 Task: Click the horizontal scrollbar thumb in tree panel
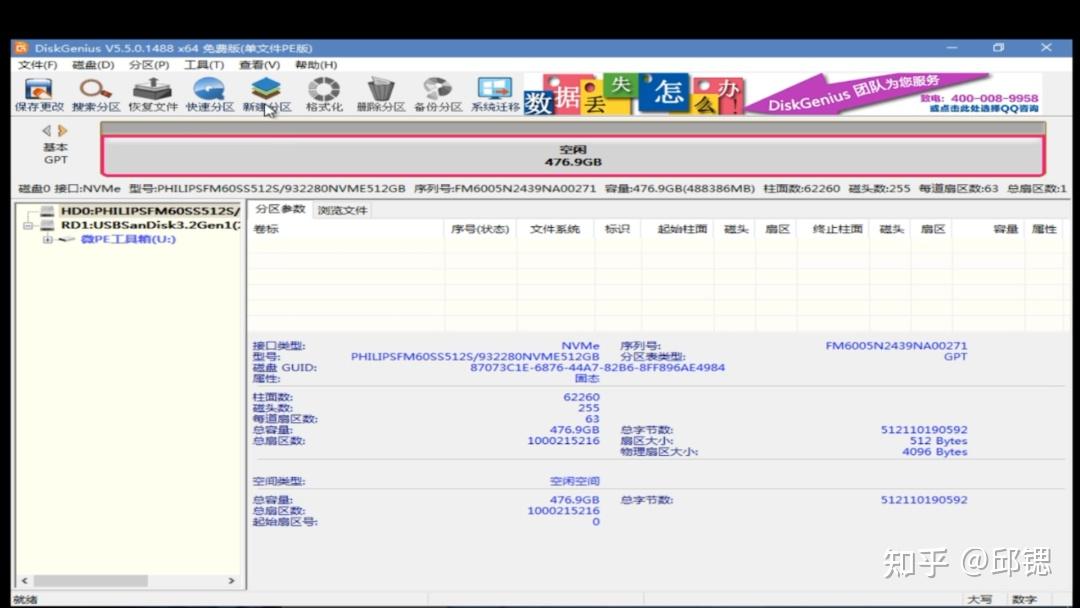click(90, 580)
